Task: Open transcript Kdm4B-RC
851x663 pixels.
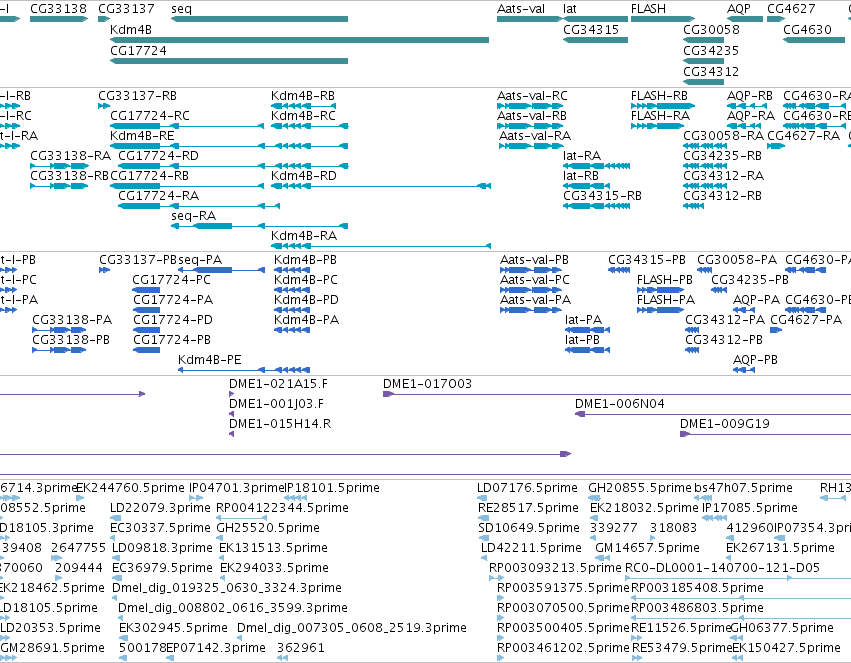Action: [x=303, y=116]
